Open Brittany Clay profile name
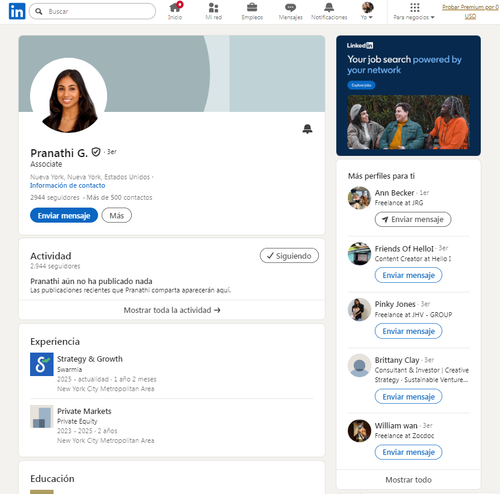This screenshot has width=500, height=494. 397,360
